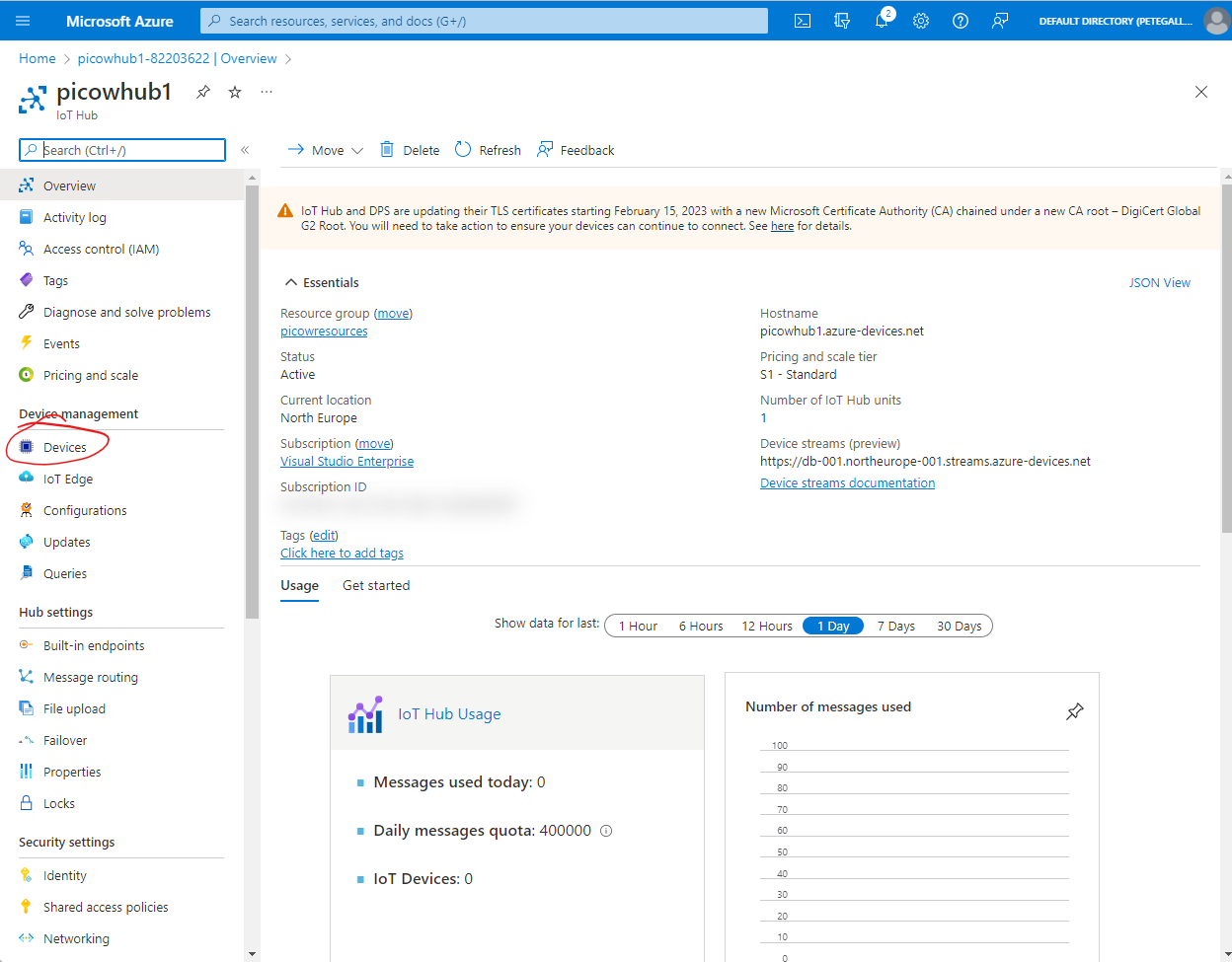
Task: Show data for last 7 Days
Action: point(896,626)
